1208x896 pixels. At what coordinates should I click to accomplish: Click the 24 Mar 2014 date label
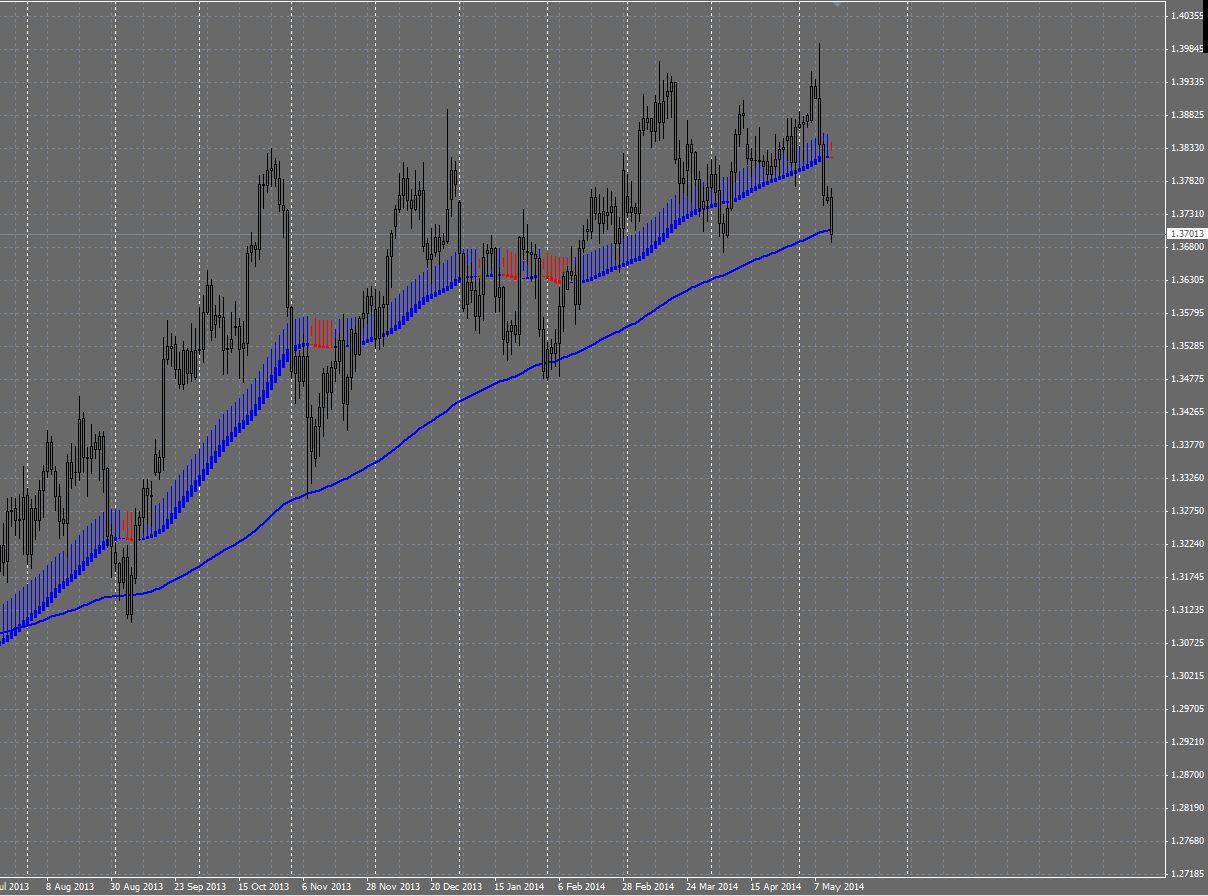(x=712, y=887)
